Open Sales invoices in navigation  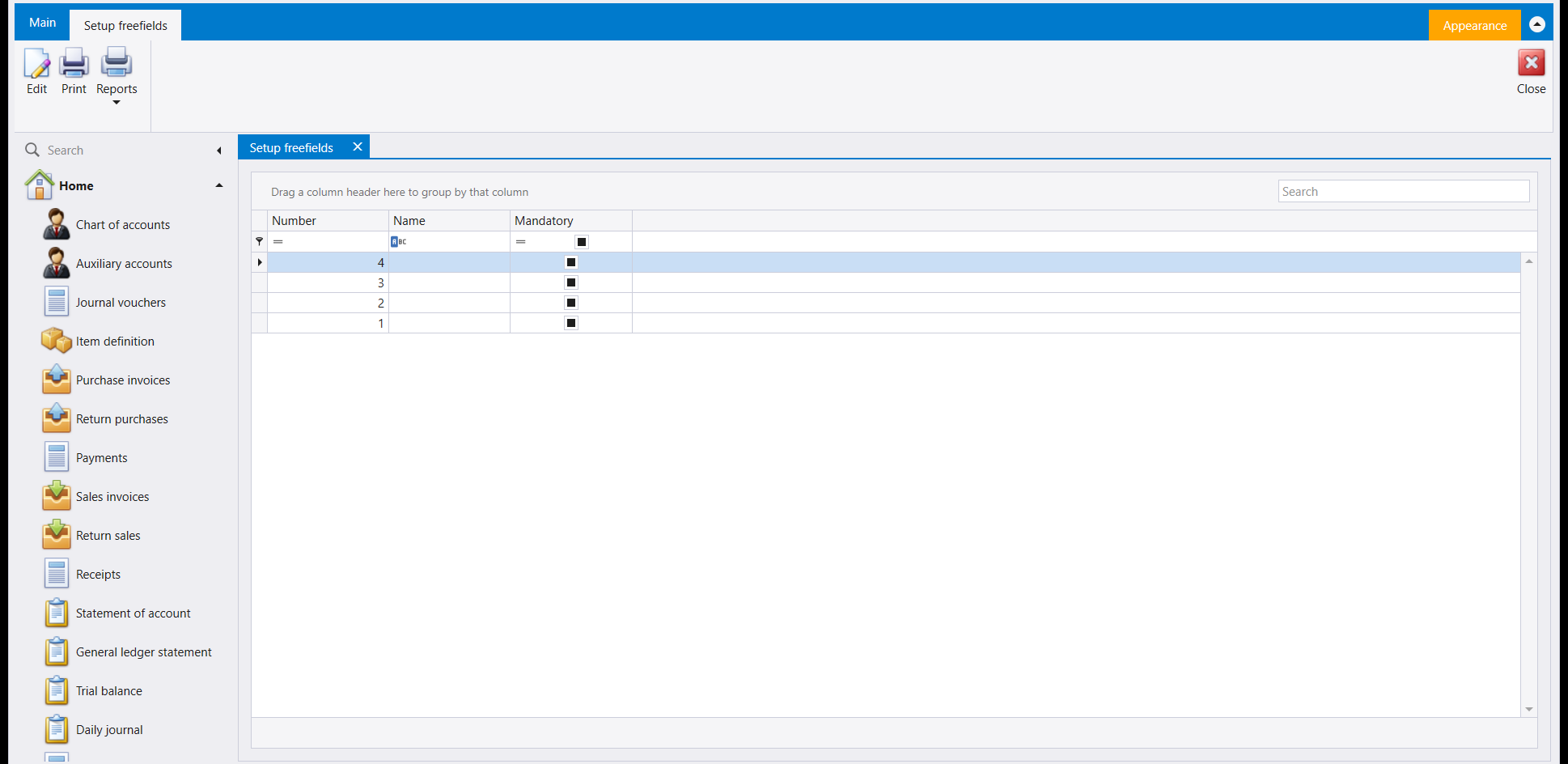[112, 497]
